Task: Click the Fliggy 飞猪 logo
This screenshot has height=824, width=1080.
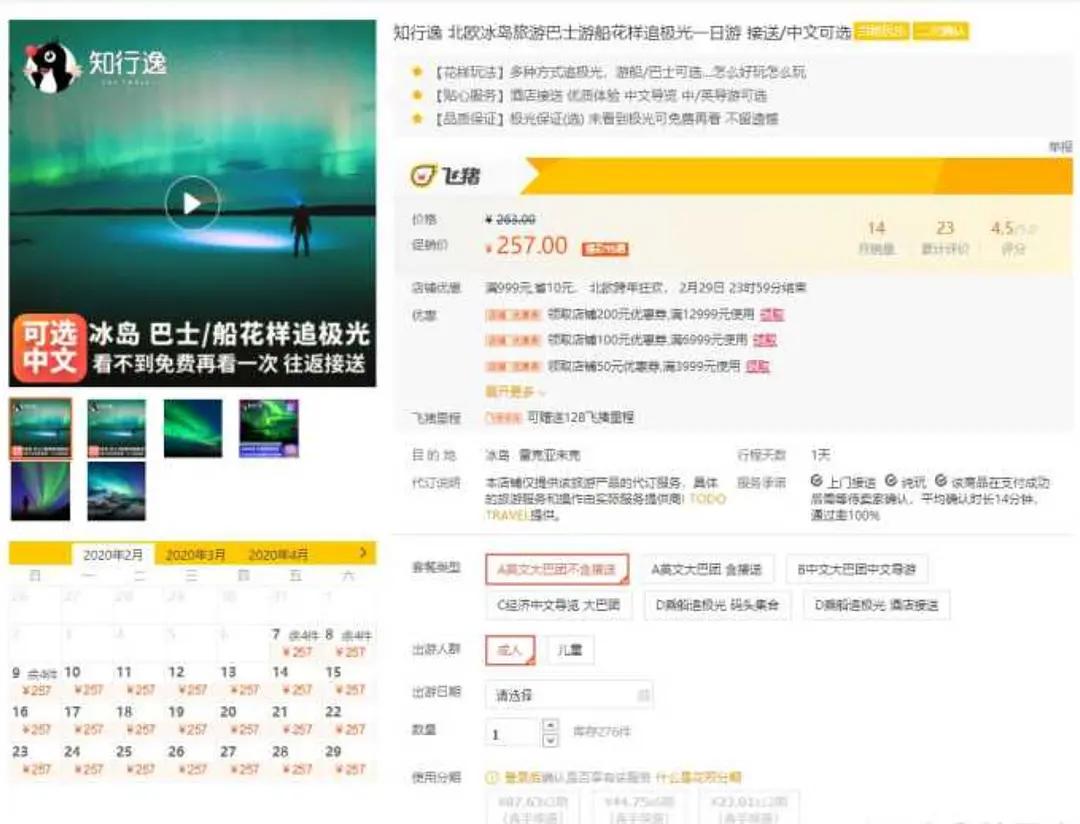Action: pos(445,176)
